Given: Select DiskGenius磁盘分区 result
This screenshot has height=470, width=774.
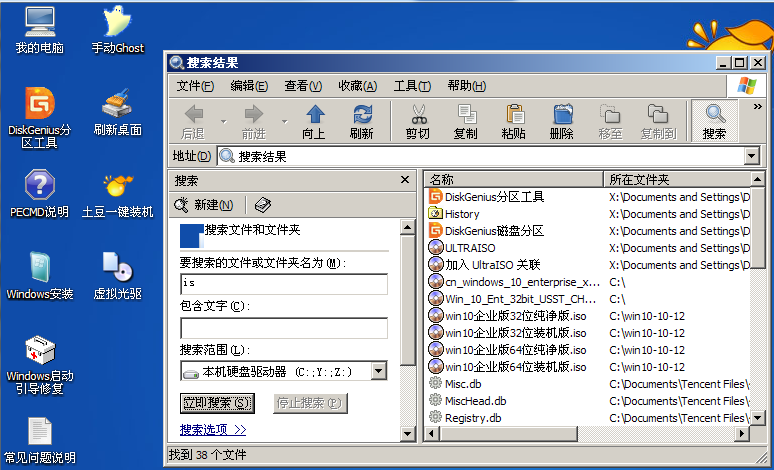Looking at the screenshot, I should click(x=486, y=231).
